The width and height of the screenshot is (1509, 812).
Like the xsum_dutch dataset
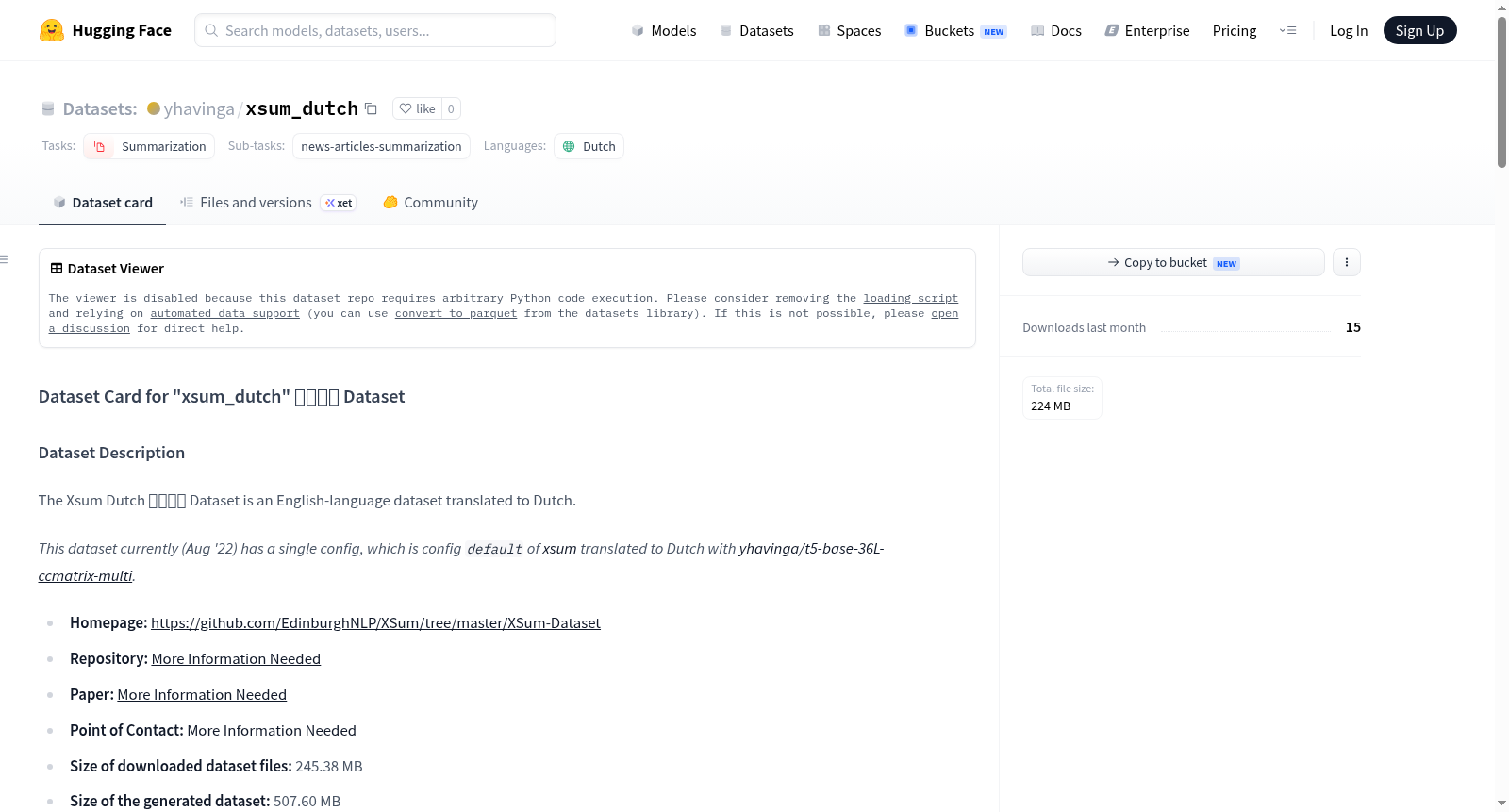pos(417,108)
